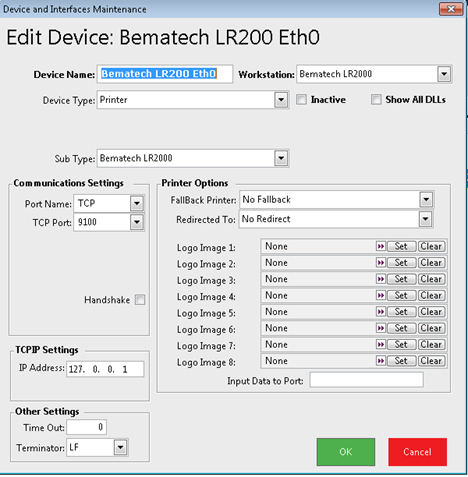Check the Handshake checkbox
Image resolution: width=468 pixels, height=477 pixels.
click(140, 300)
